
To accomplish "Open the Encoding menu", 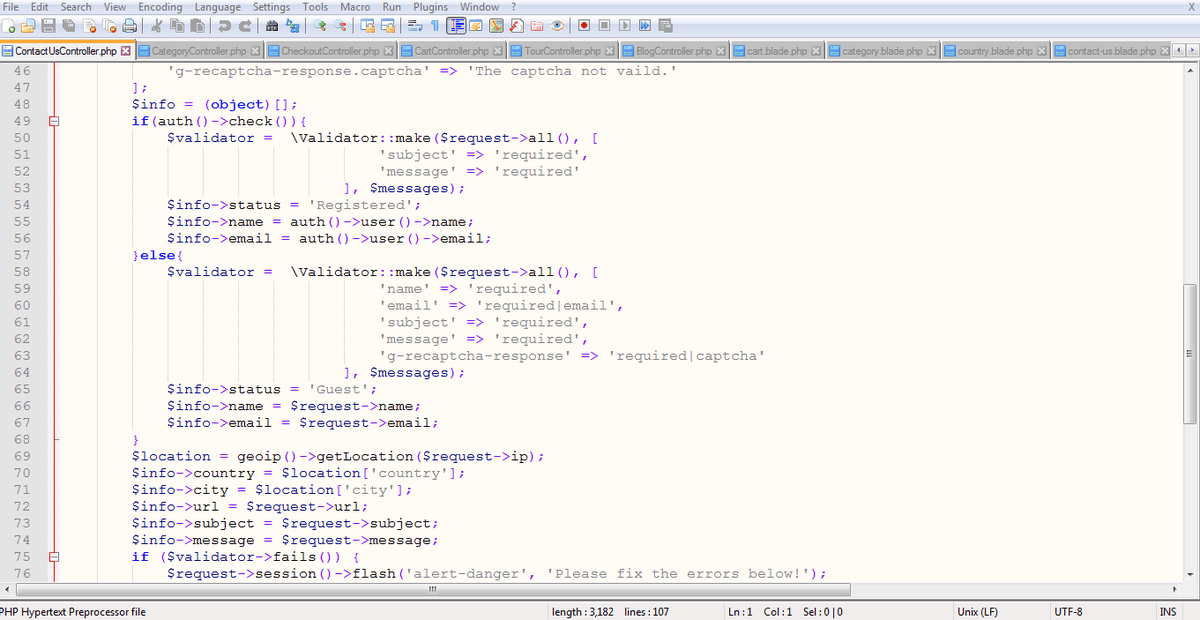I will (x=160, y=7).
